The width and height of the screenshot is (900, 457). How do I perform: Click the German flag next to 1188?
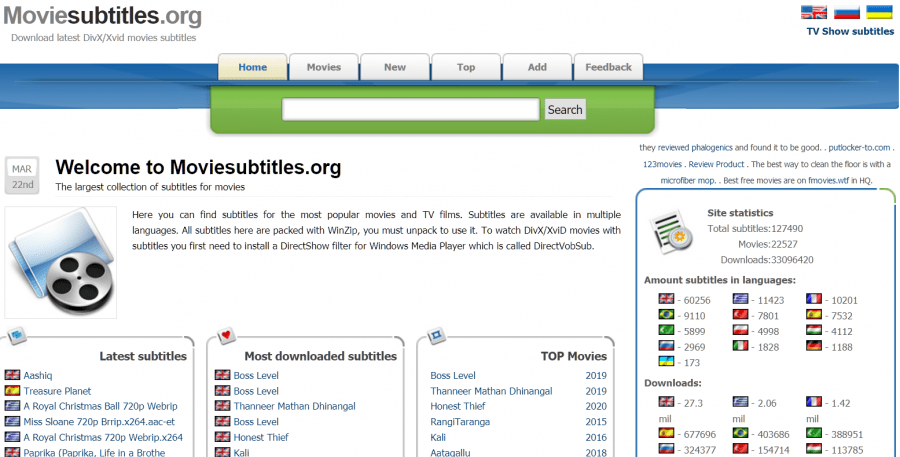tap(814, 346)
